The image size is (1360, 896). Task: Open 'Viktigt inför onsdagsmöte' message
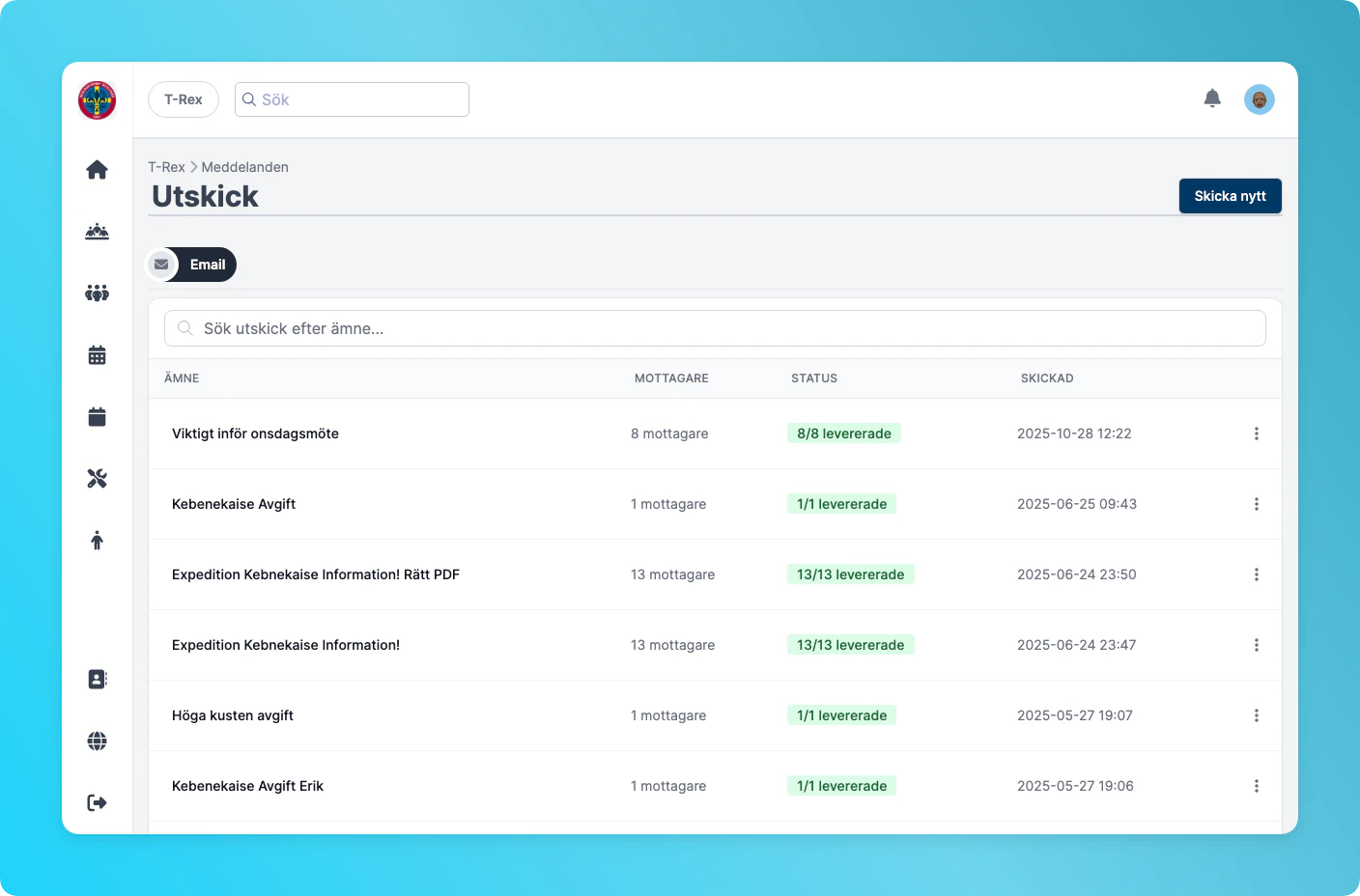pyautogui.click(x=255, y=434)
